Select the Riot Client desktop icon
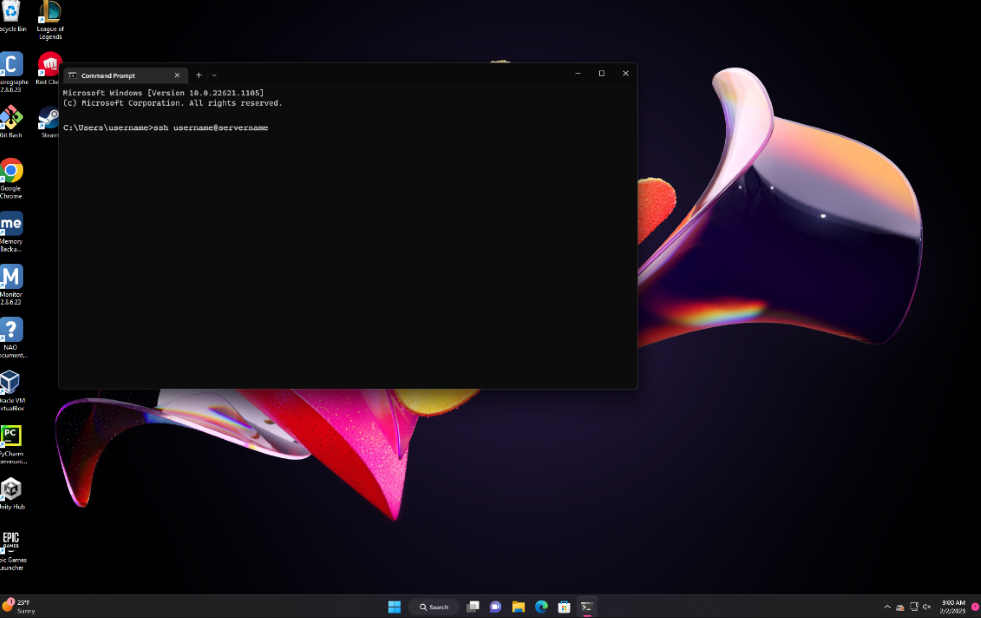Screen dimensions: 981x618 point(49,69)
